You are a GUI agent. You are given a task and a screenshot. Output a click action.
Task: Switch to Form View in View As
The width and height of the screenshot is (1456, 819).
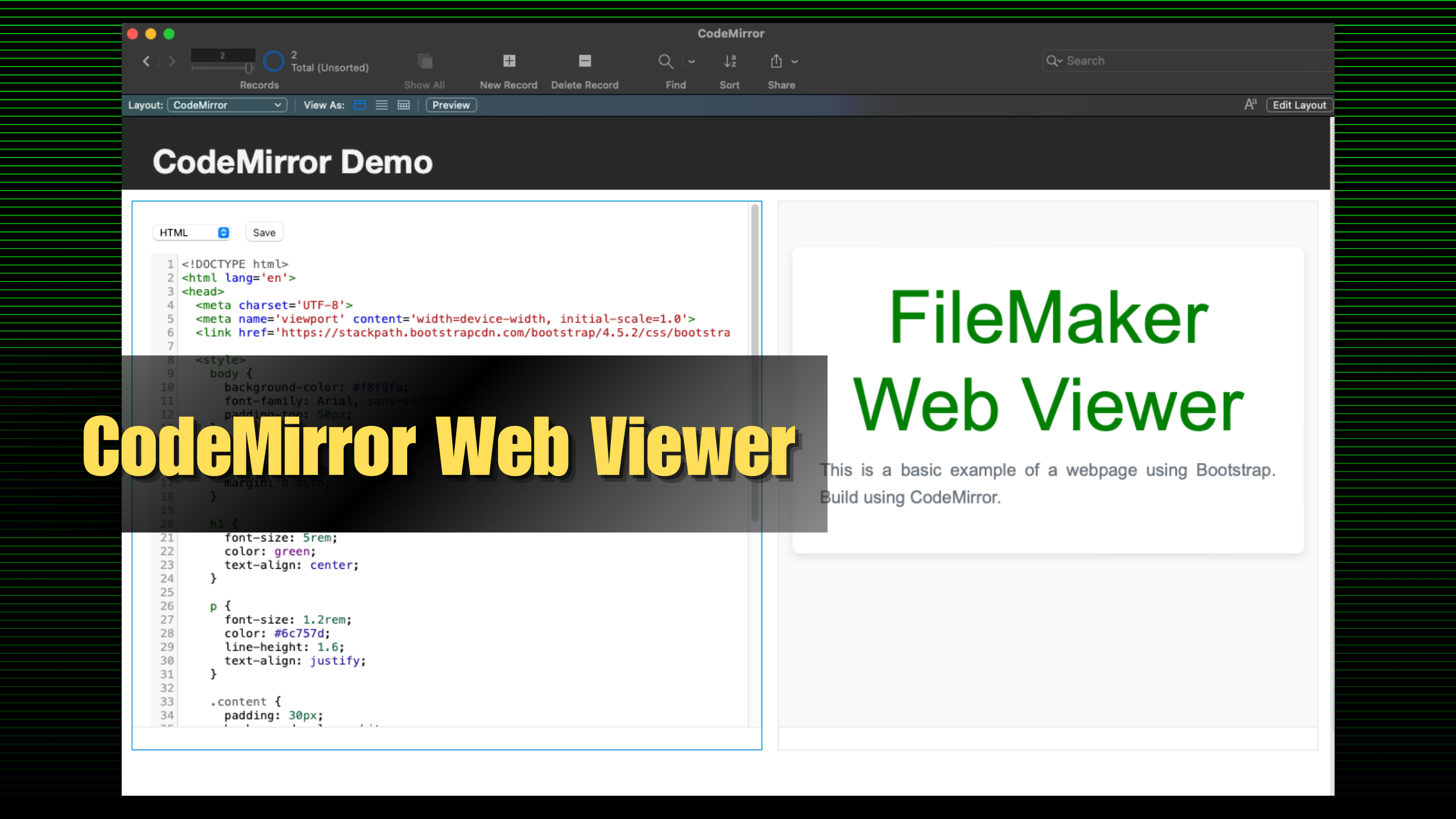pos(359,105)
